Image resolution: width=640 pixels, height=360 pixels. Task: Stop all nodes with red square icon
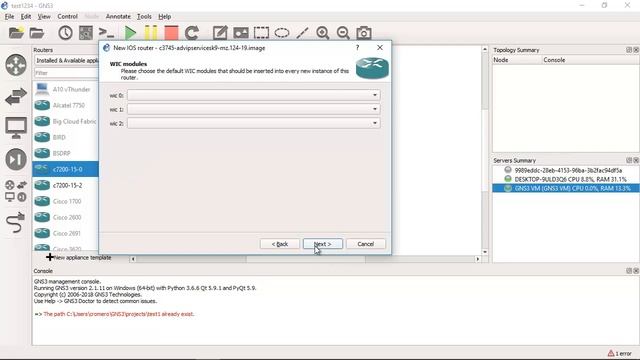click(171, 33)
